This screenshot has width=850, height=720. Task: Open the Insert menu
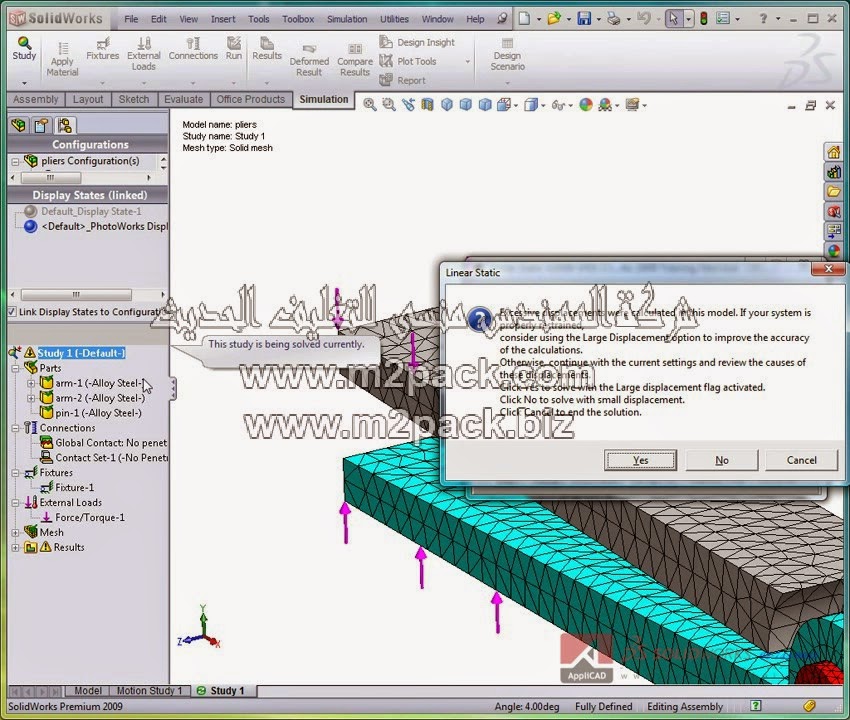tap(223, 19)
